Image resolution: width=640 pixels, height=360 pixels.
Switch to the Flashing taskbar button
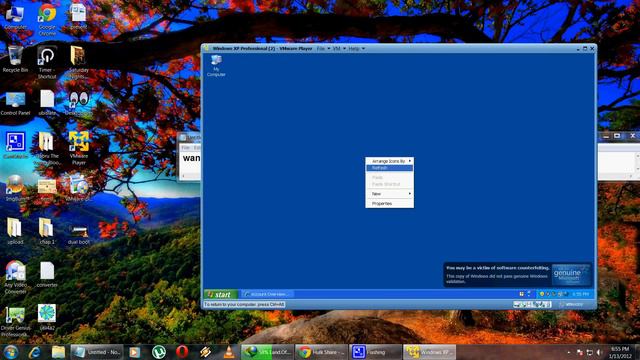click(376, 352)
